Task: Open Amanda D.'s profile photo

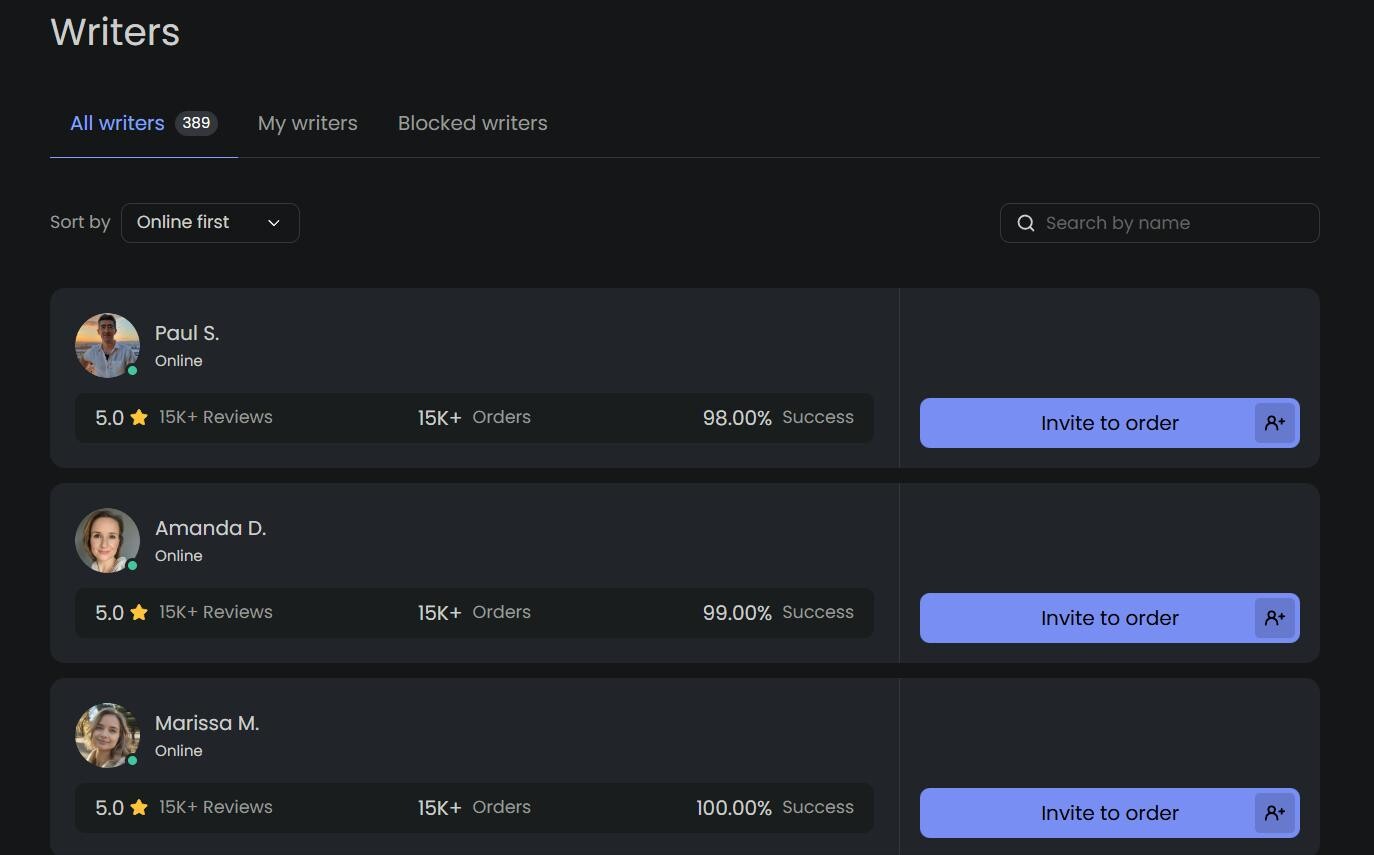Action: tap(107, 540)
